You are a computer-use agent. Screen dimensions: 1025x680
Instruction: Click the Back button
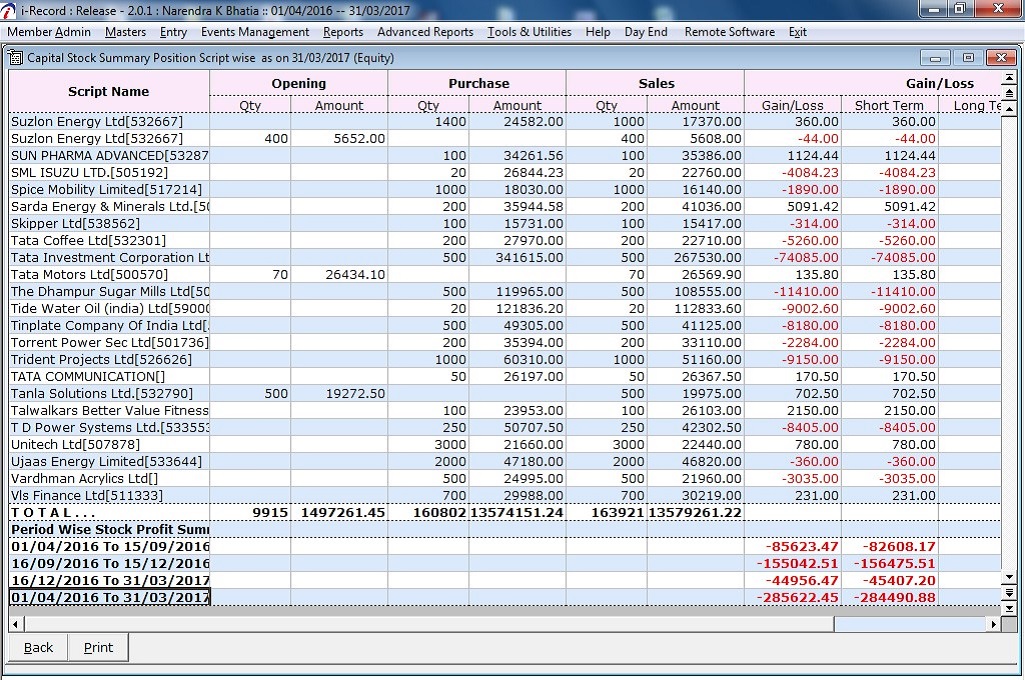pyautogui.click(x=38, y=647)
